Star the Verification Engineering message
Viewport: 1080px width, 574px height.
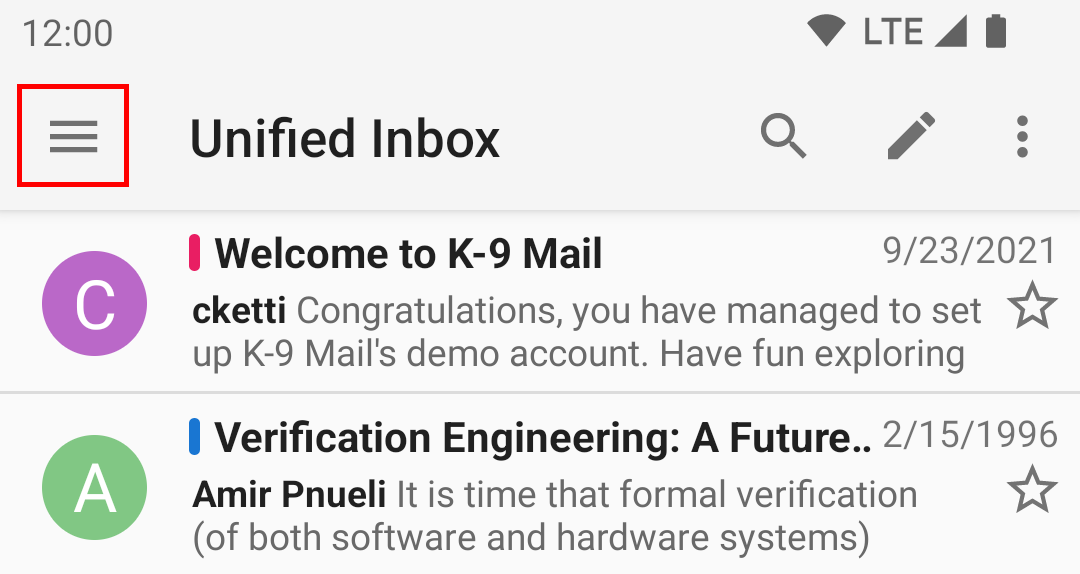coord(1032,489)
